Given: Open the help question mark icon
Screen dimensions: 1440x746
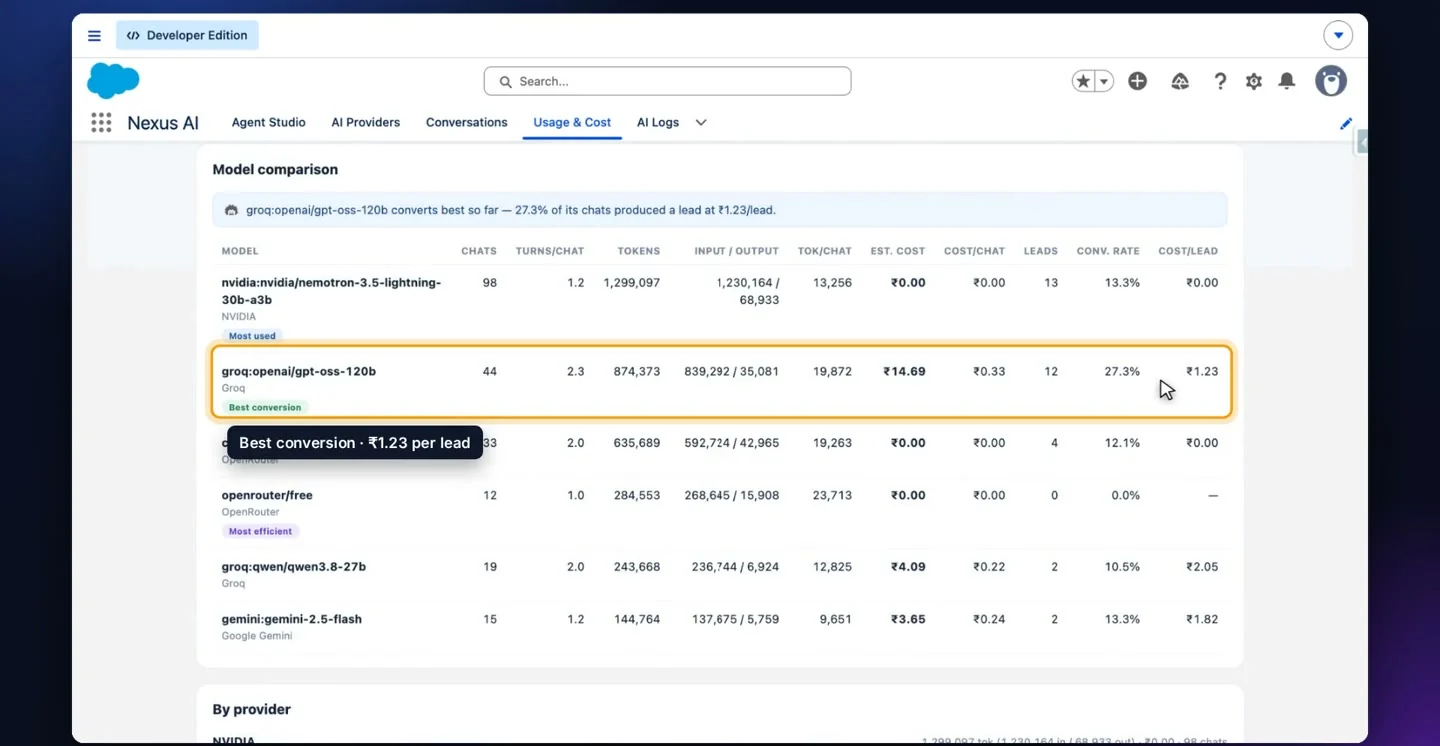Looking at the screenshot, I should click(1220, 81).
